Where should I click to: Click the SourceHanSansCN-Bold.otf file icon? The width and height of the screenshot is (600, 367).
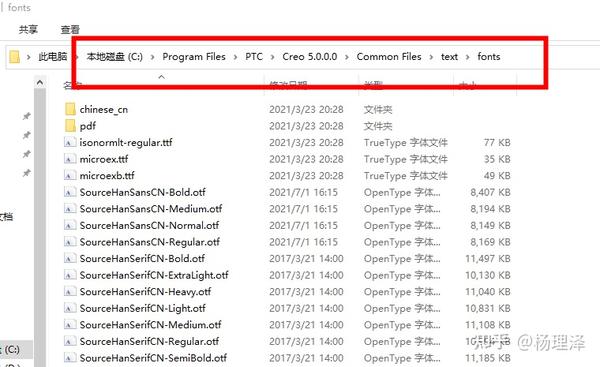[69, 192]
